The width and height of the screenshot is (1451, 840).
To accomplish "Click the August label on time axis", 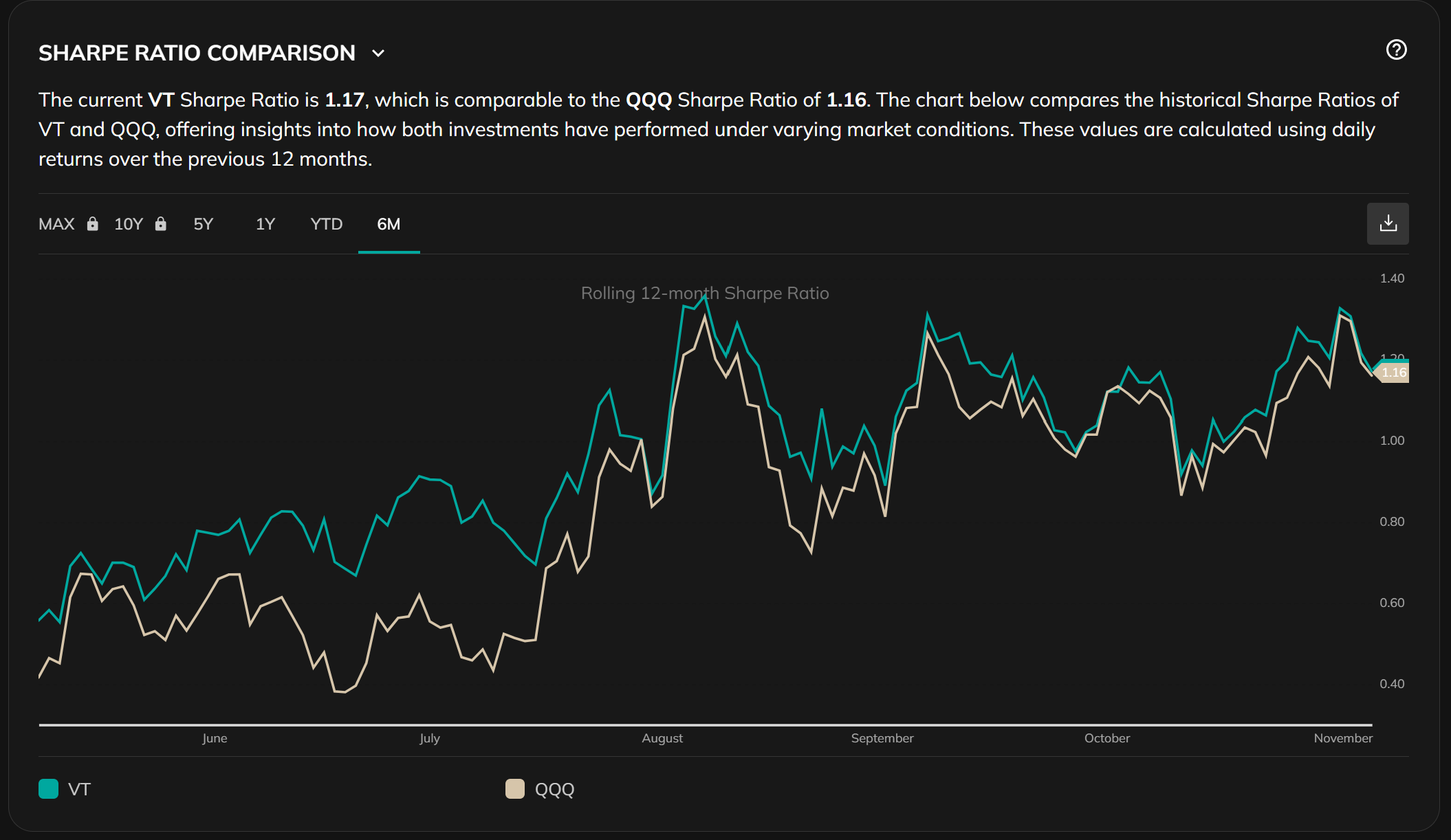I will pyautogui.click(x=662, y=738).
